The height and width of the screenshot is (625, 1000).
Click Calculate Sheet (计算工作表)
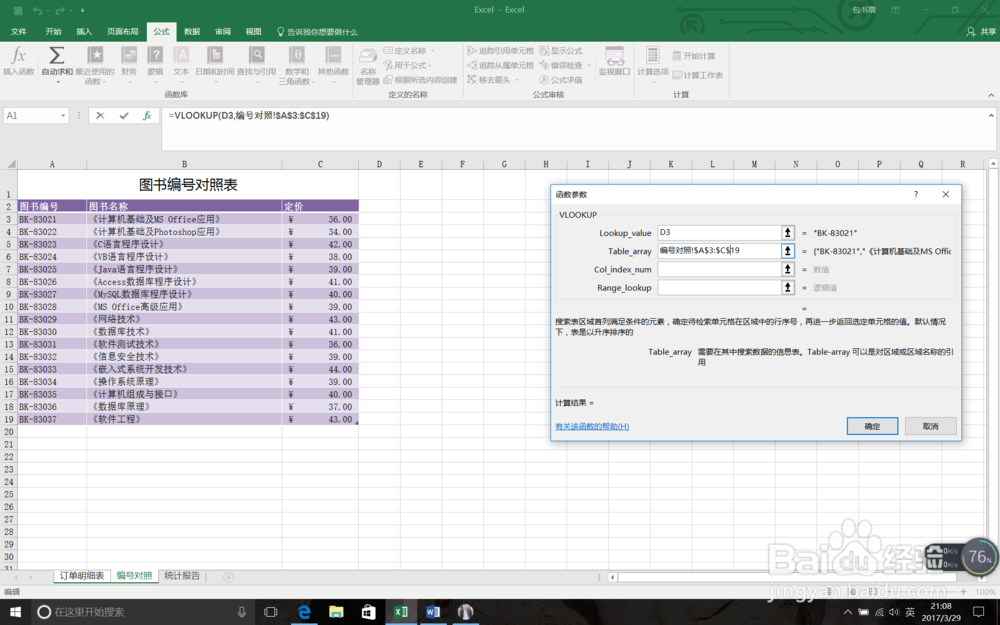(x=697, y=75)
